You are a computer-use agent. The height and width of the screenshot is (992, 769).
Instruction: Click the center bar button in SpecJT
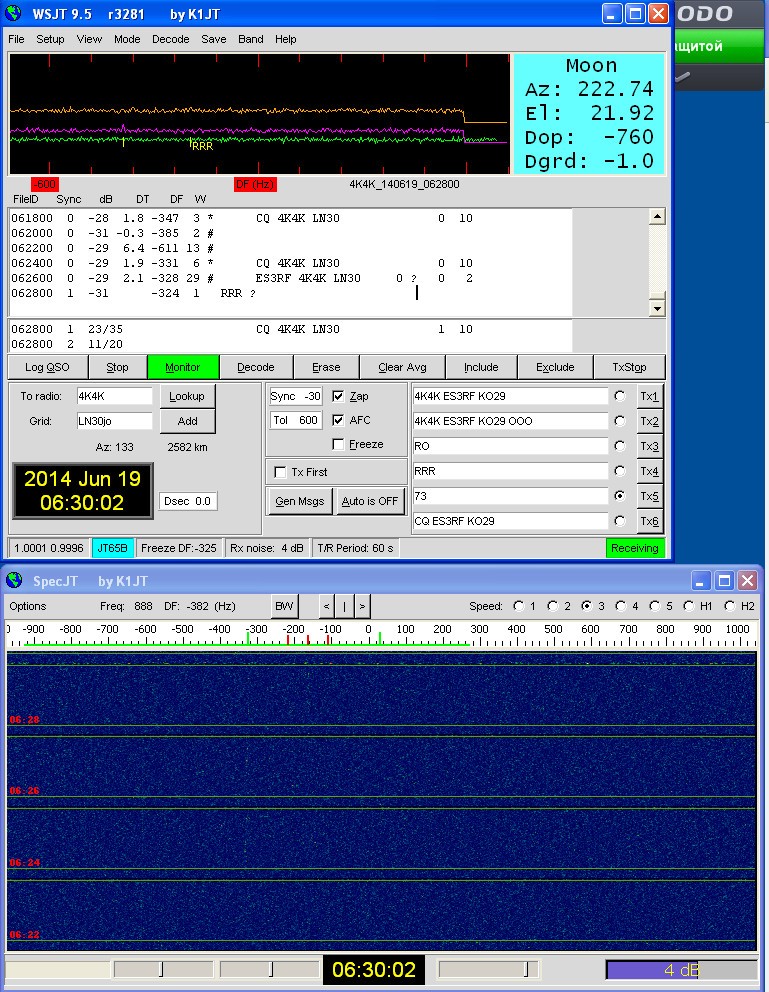coord(344,606)
